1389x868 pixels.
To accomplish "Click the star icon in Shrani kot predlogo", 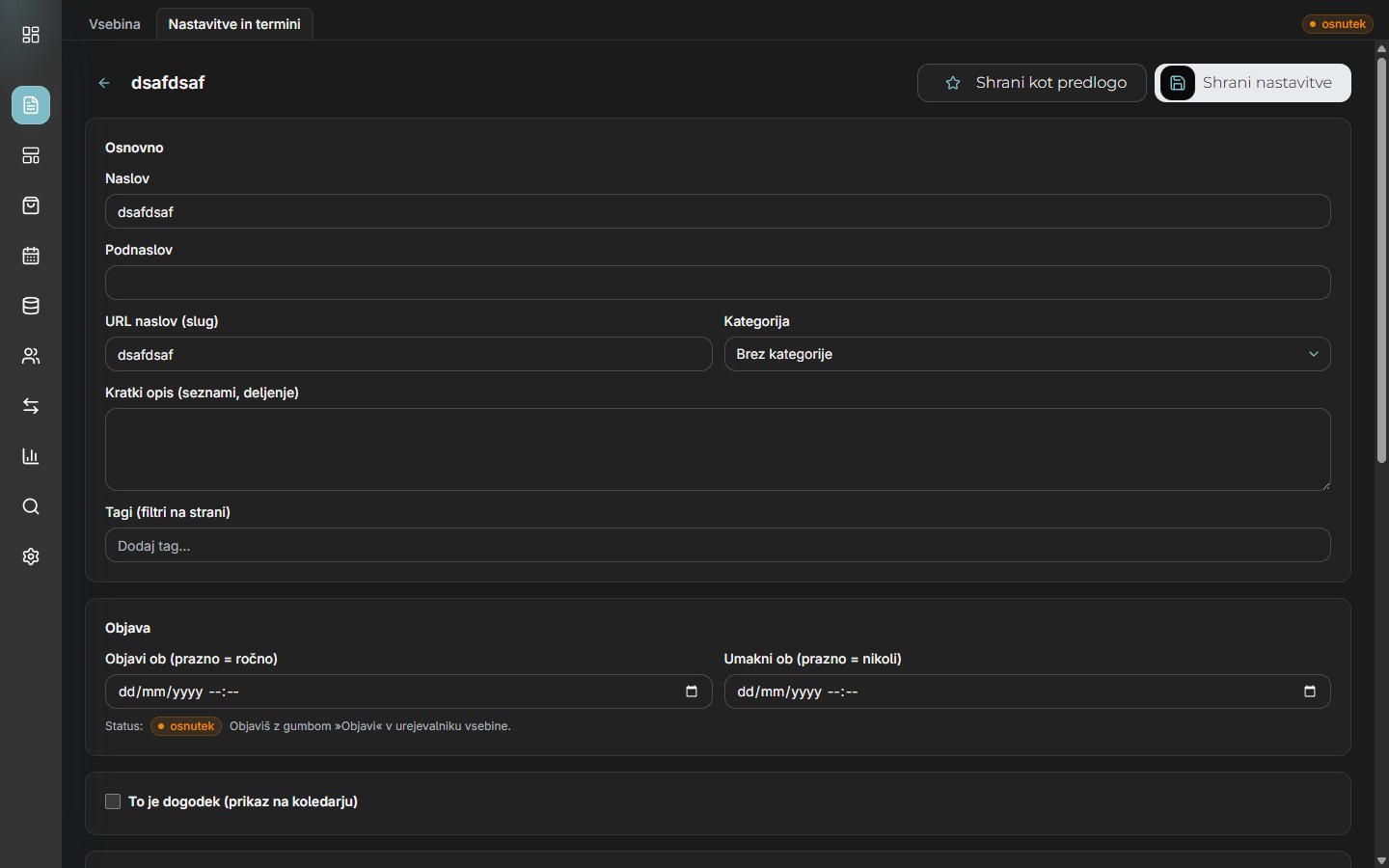I will [953, 83].
